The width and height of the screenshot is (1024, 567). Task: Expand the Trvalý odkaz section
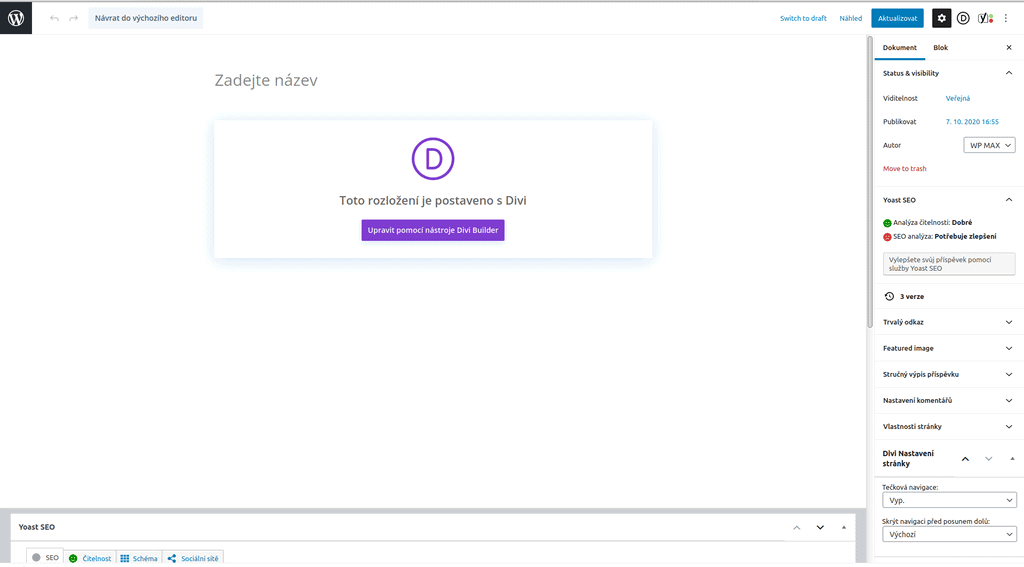[948, 322]
